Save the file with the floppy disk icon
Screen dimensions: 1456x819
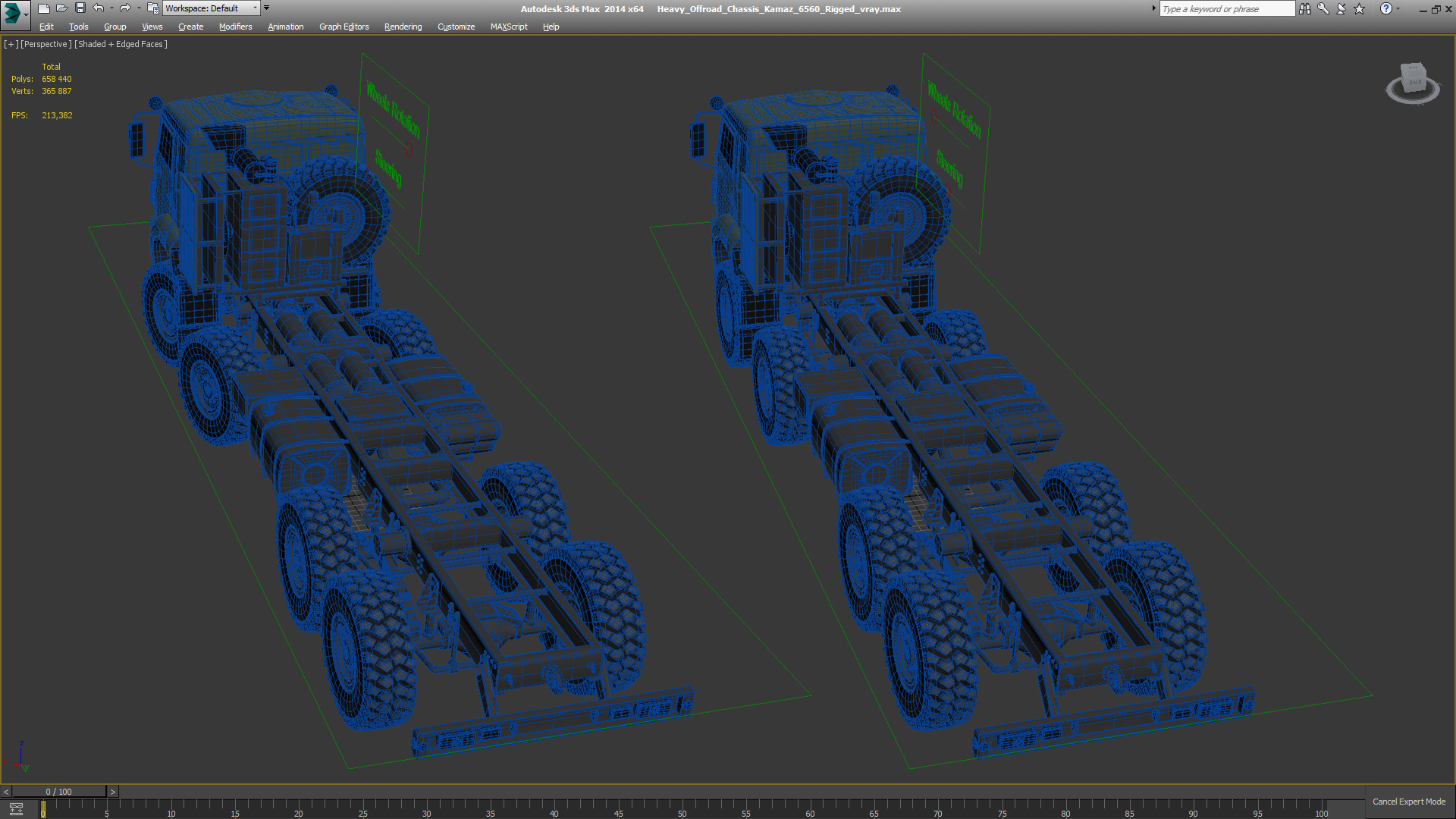pyautogui.click(x=80, y=8)
